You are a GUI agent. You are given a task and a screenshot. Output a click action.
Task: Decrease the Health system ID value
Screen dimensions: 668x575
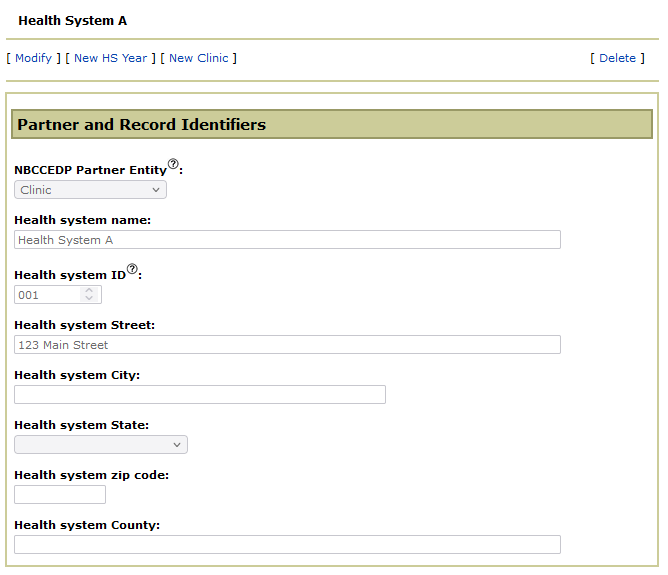(89, 299)
